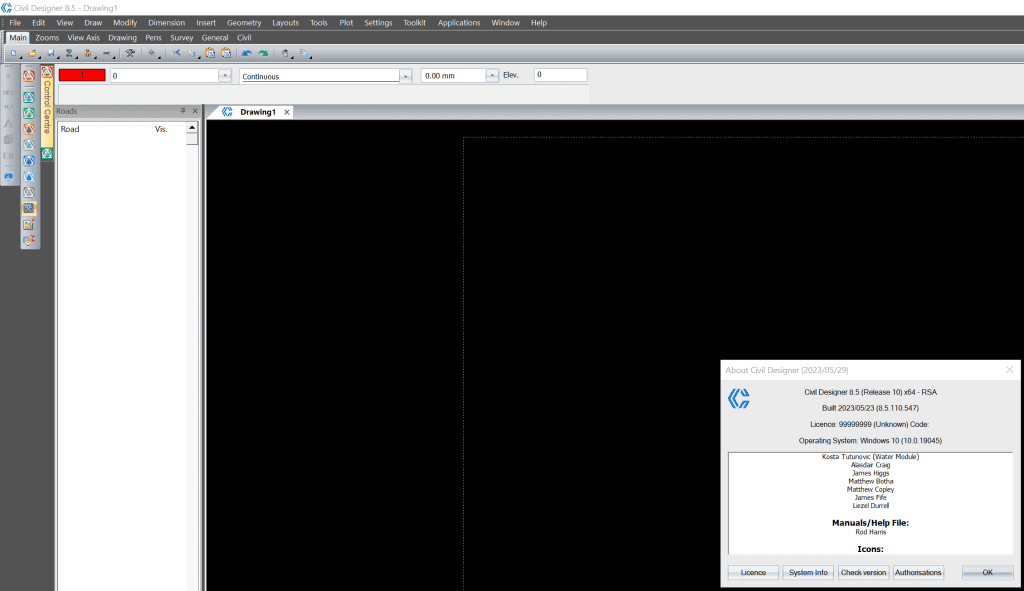Open the Continuous linetype dropdown
1024x591 pixels.
[x=405, y=74]
